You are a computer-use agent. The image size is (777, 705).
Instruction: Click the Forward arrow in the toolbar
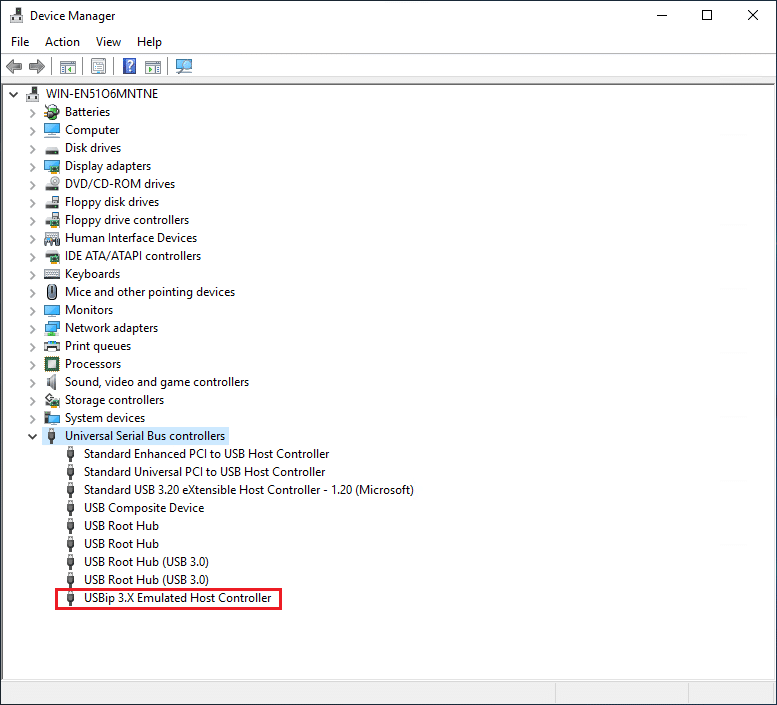[37, 67]
